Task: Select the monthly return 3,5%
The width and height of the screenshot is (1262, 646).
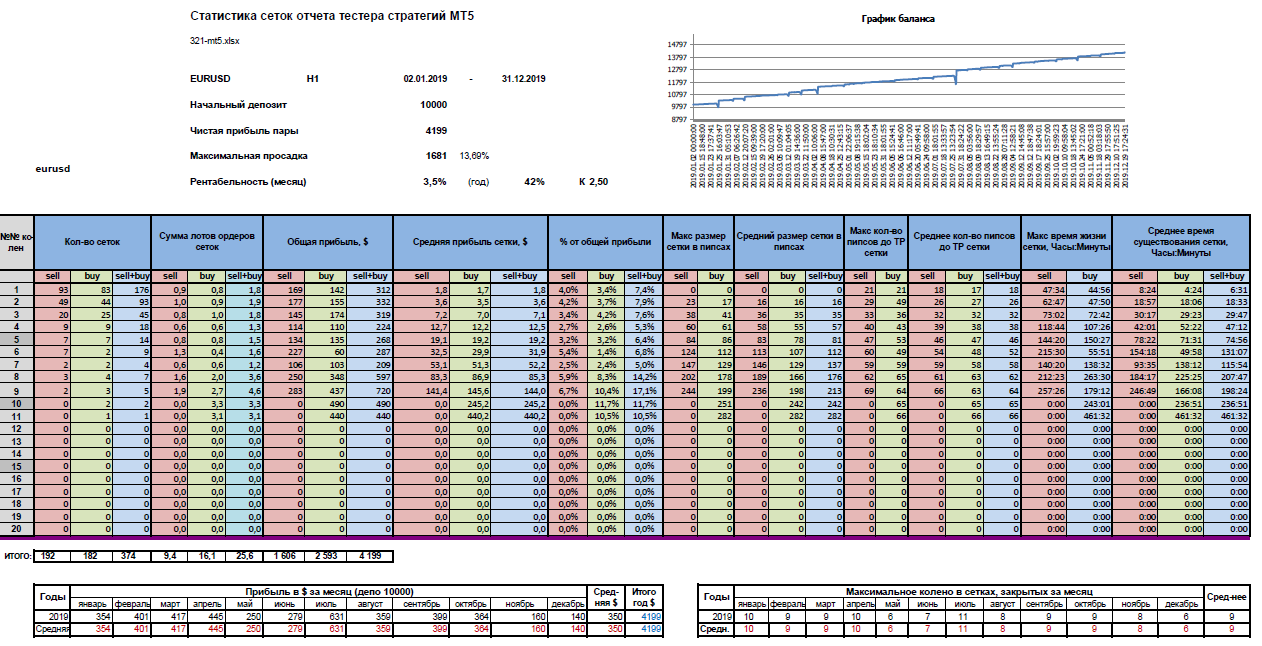Action: click(x=434, y=182)
